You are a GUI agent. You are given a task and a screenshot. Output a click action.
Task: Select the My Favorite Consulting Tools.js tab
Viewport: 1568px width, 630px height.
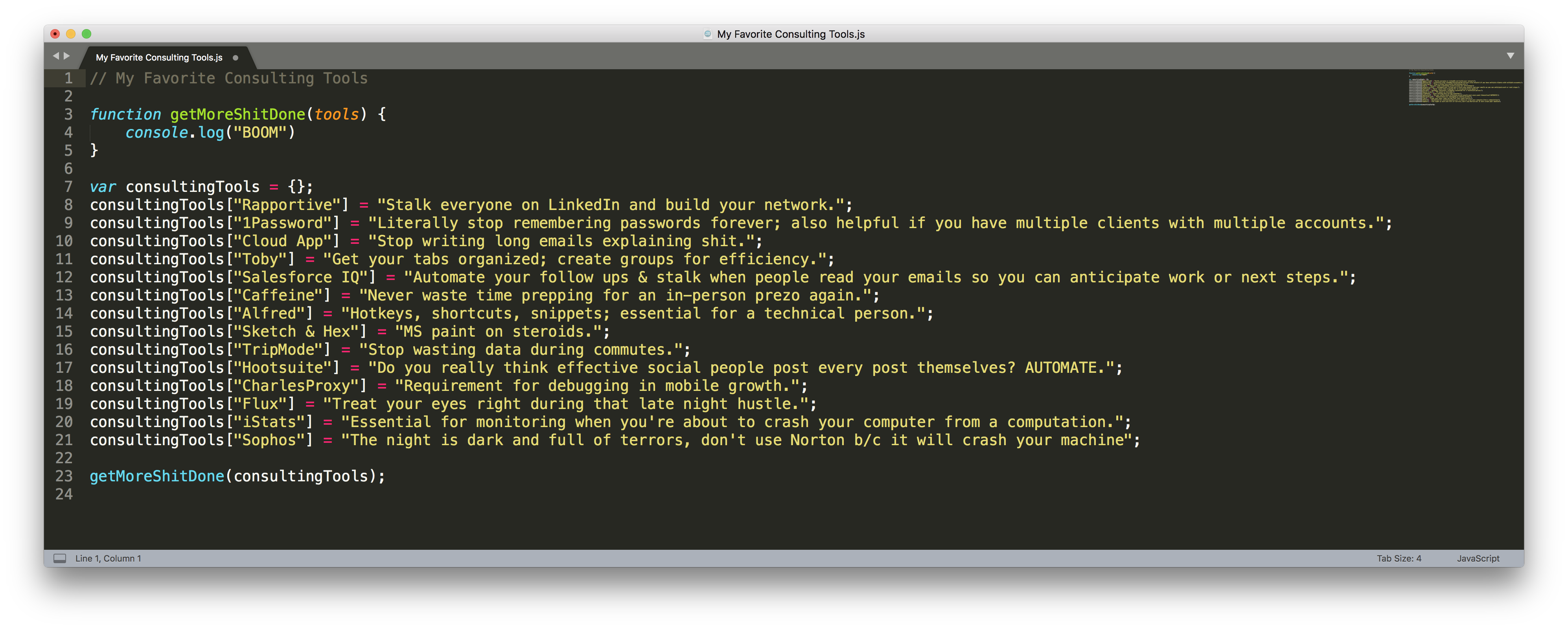159,58
